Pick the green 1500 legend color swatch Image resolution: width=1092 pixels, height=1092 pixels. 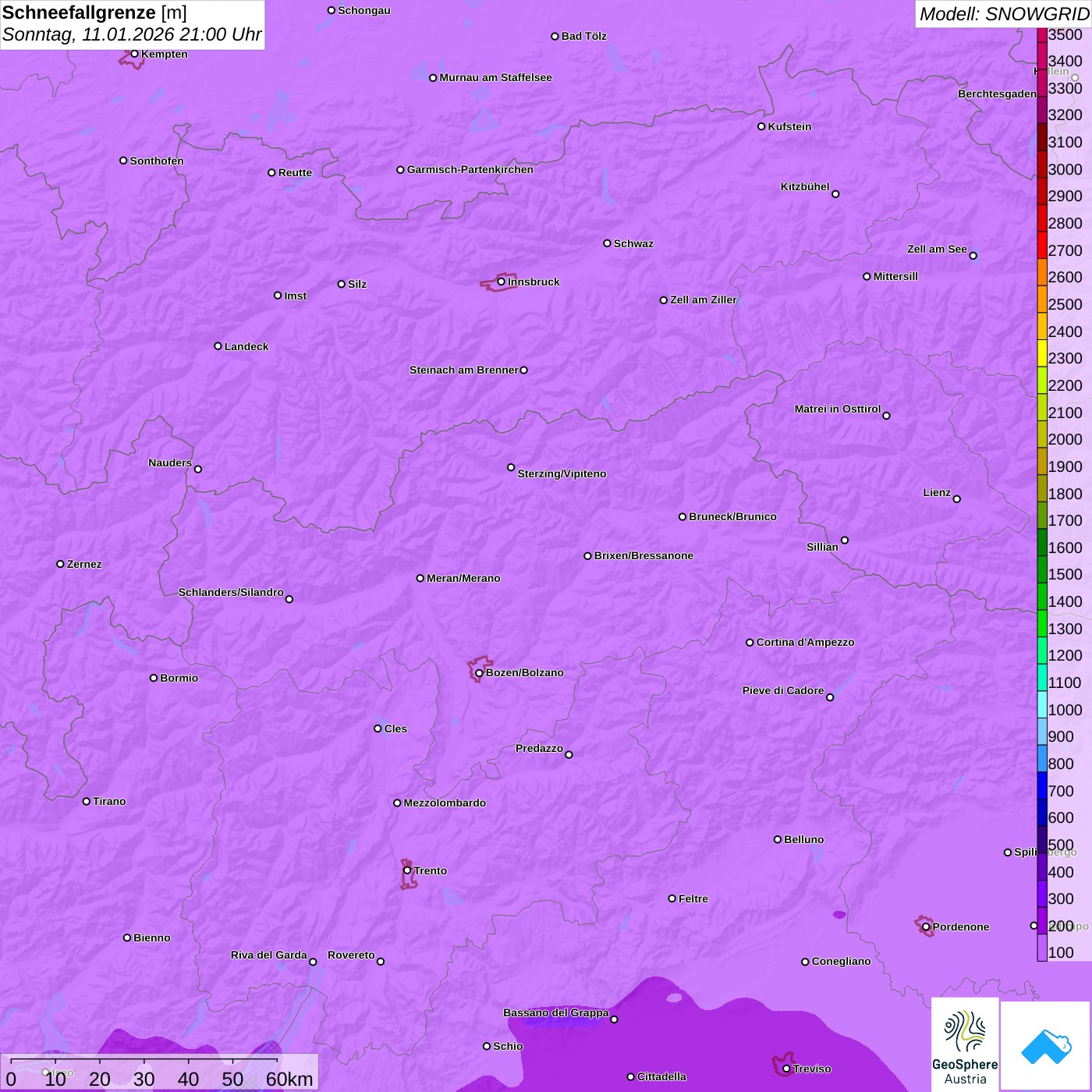pos(1042,569)
